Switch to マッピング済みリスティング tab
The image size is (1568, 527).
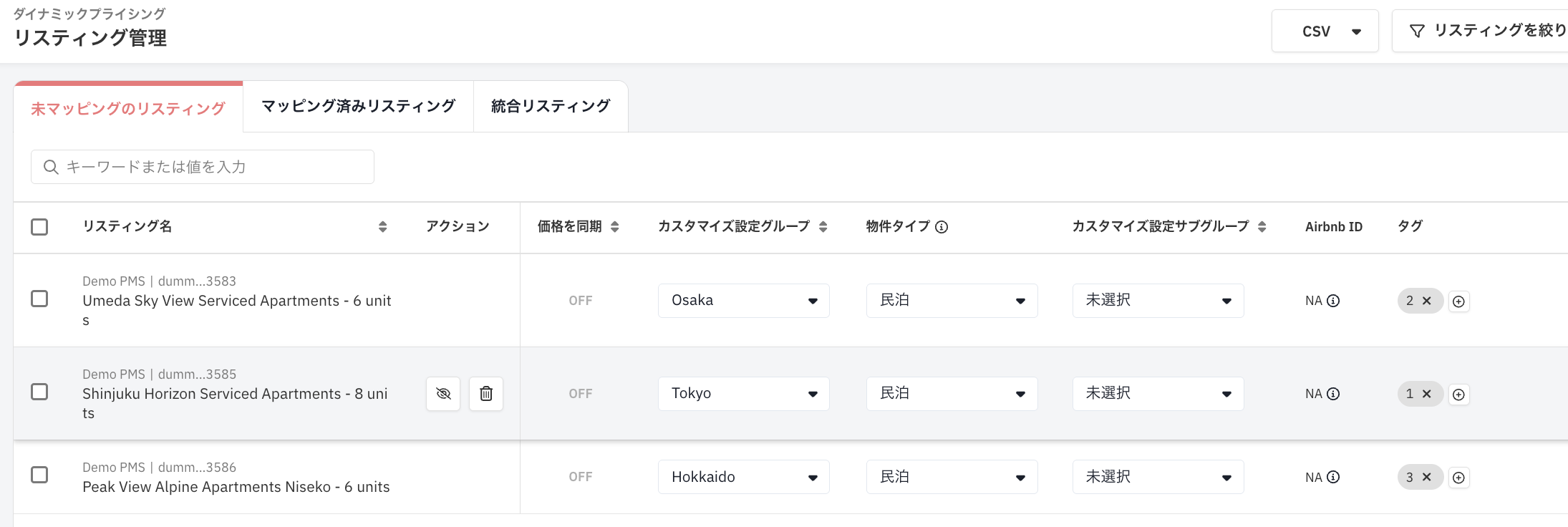358,107
